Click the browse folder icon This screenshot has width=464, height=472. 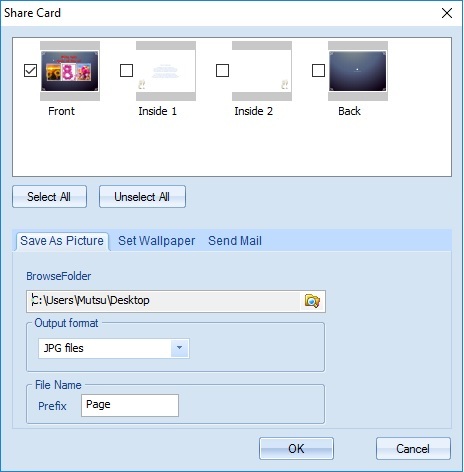pyautogui.click(x=312, y=301)
